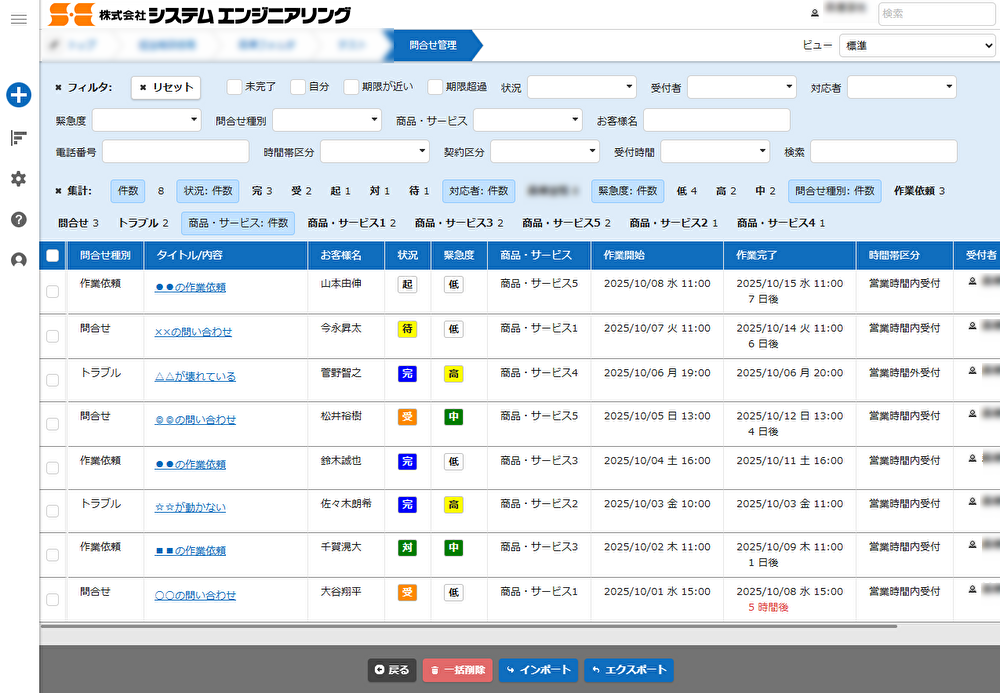Collapse the 集計 section toggle icon

[59, 191]
